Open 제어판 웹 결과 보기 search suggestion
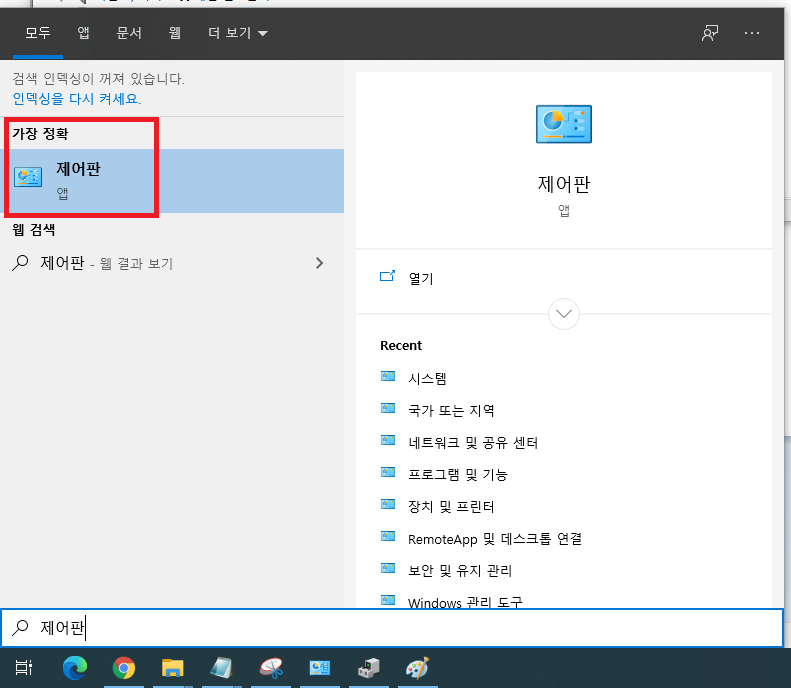This screenshot has height=688, width=791. [172, 263]
